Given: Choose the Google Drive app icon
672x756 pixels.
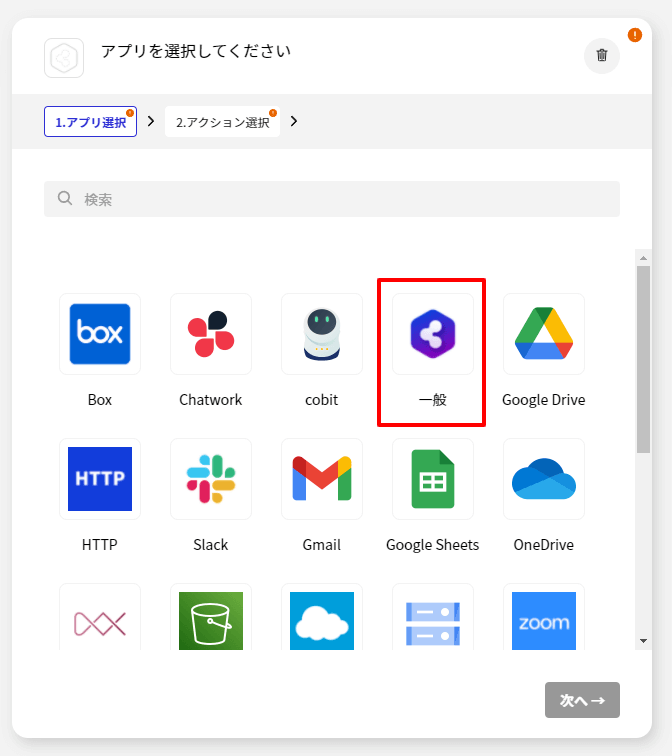Looking at the screenshot, I should point(544,334).
